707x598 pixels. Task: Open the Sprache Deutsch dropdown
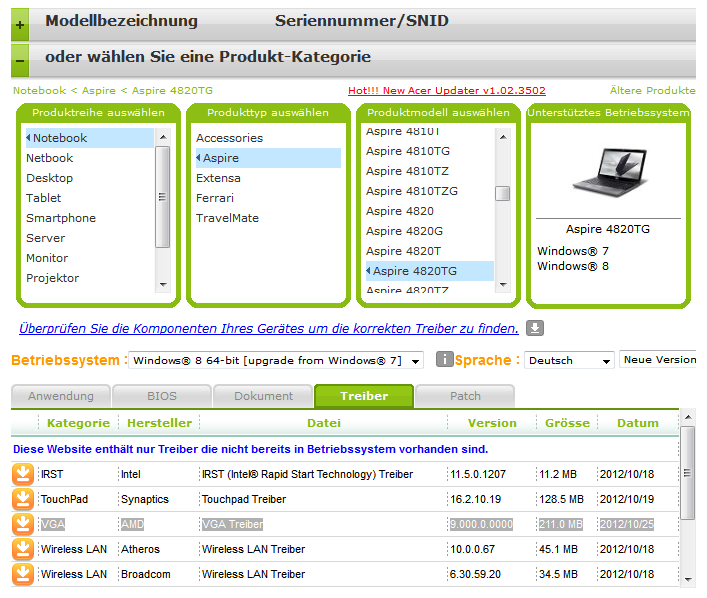[x=569, y=360]
